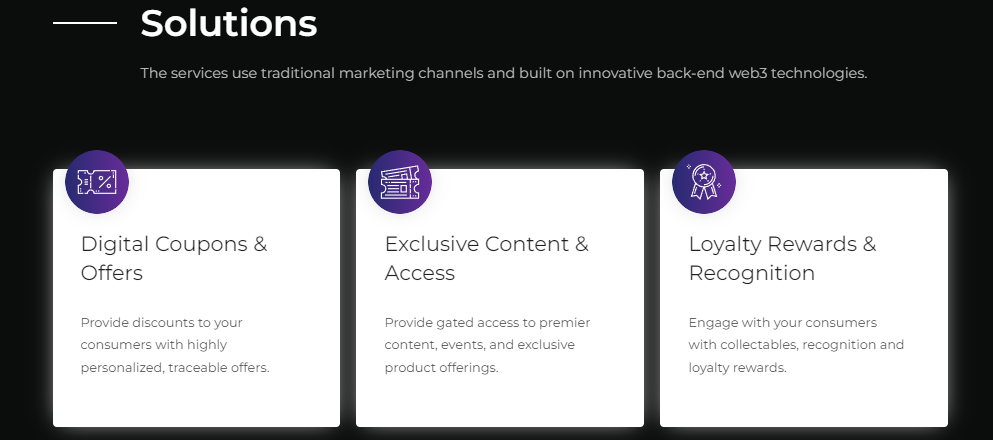Click the Loyalty Rewards ribbon badge icon
Image resolution: width=993 pixels, height=440 pixels.
[x=704, y=182]
